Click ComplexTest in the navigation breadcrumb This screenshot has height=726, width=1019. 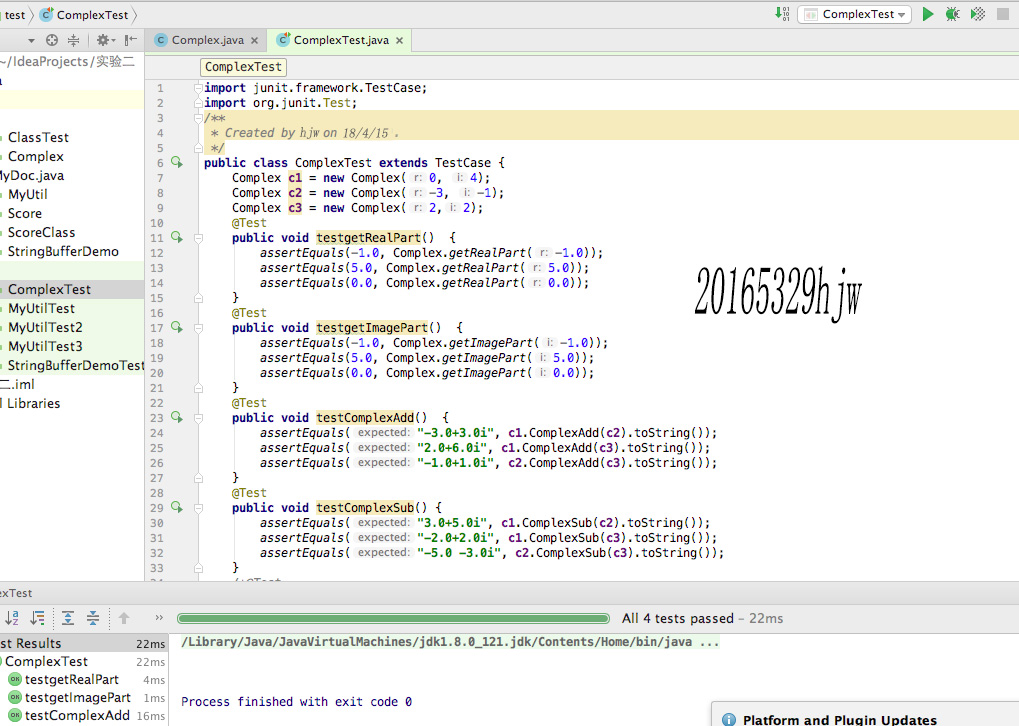(92, 15)
